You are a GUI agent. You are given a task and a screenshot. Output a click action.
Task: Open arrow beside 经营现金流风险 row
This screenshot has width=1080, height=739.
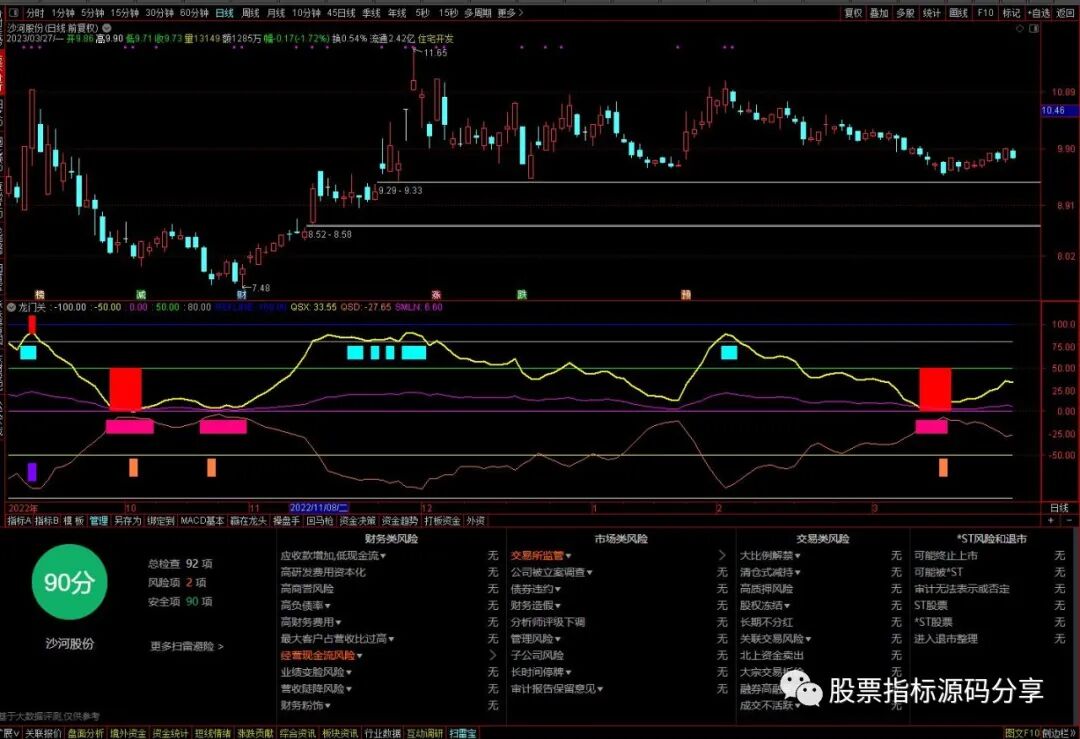492,655
